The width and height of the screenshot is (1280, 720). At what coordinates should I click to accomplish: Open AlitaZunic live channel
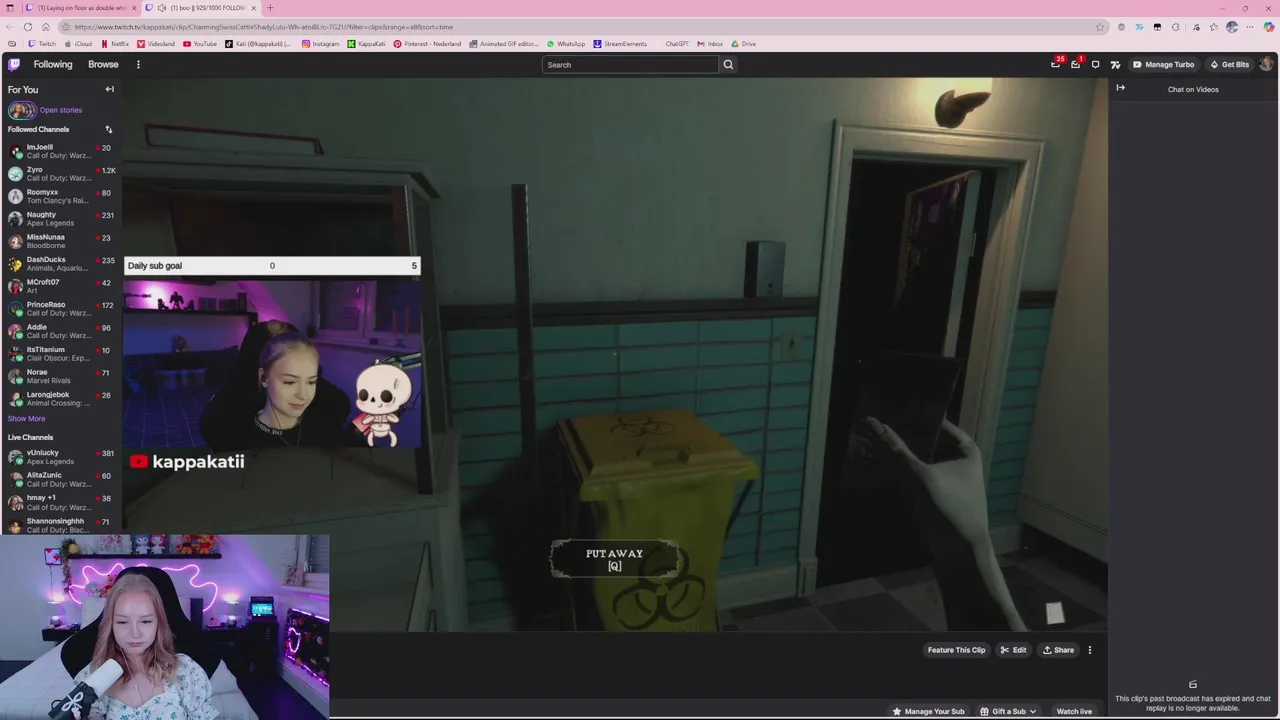tap(60, 480)
